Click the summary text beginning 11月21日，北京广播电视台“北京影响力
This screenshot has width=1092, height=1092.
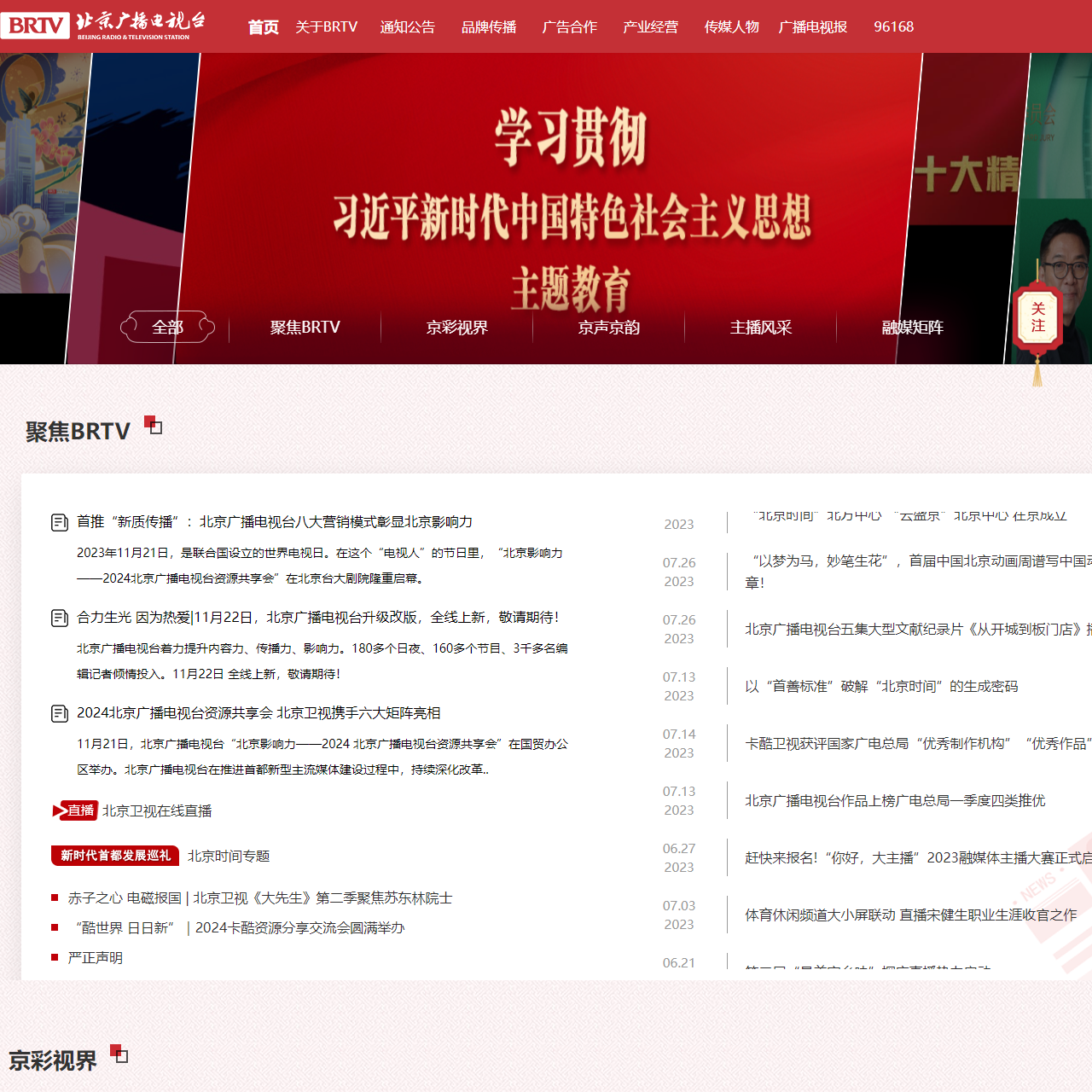pos(322,757)
